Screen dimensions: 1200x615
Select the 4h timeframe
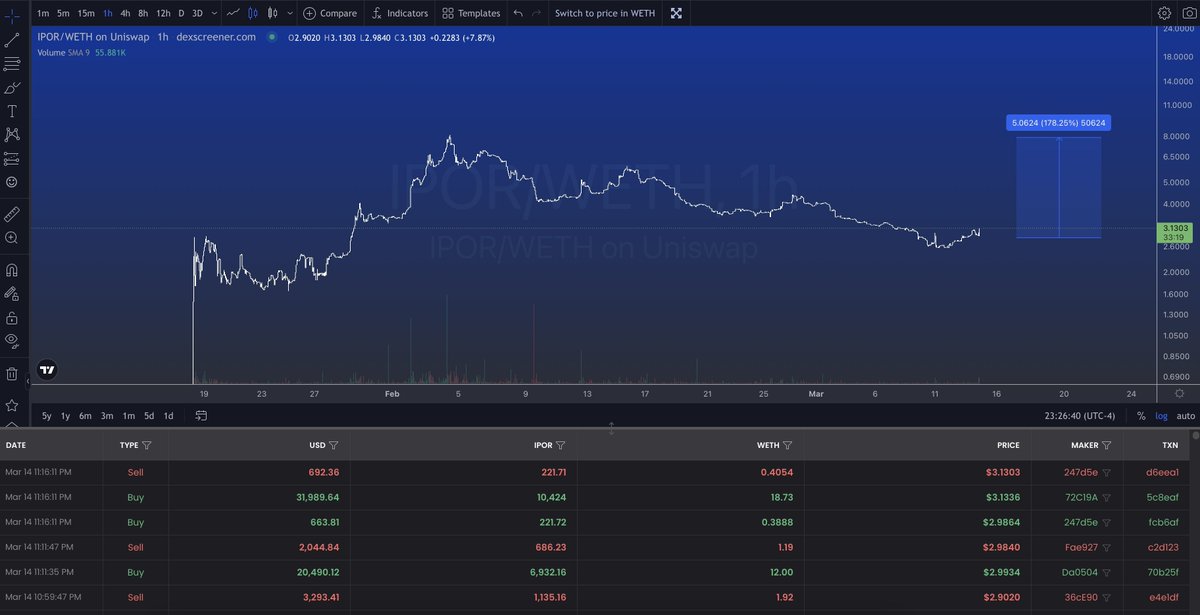125,13
